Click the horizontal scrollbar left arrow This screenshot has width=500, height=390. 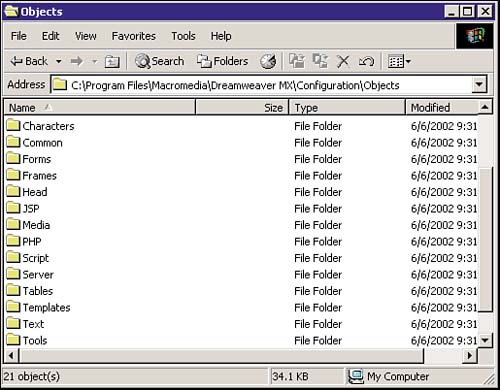pyautogui.click(x=11, y=356)
